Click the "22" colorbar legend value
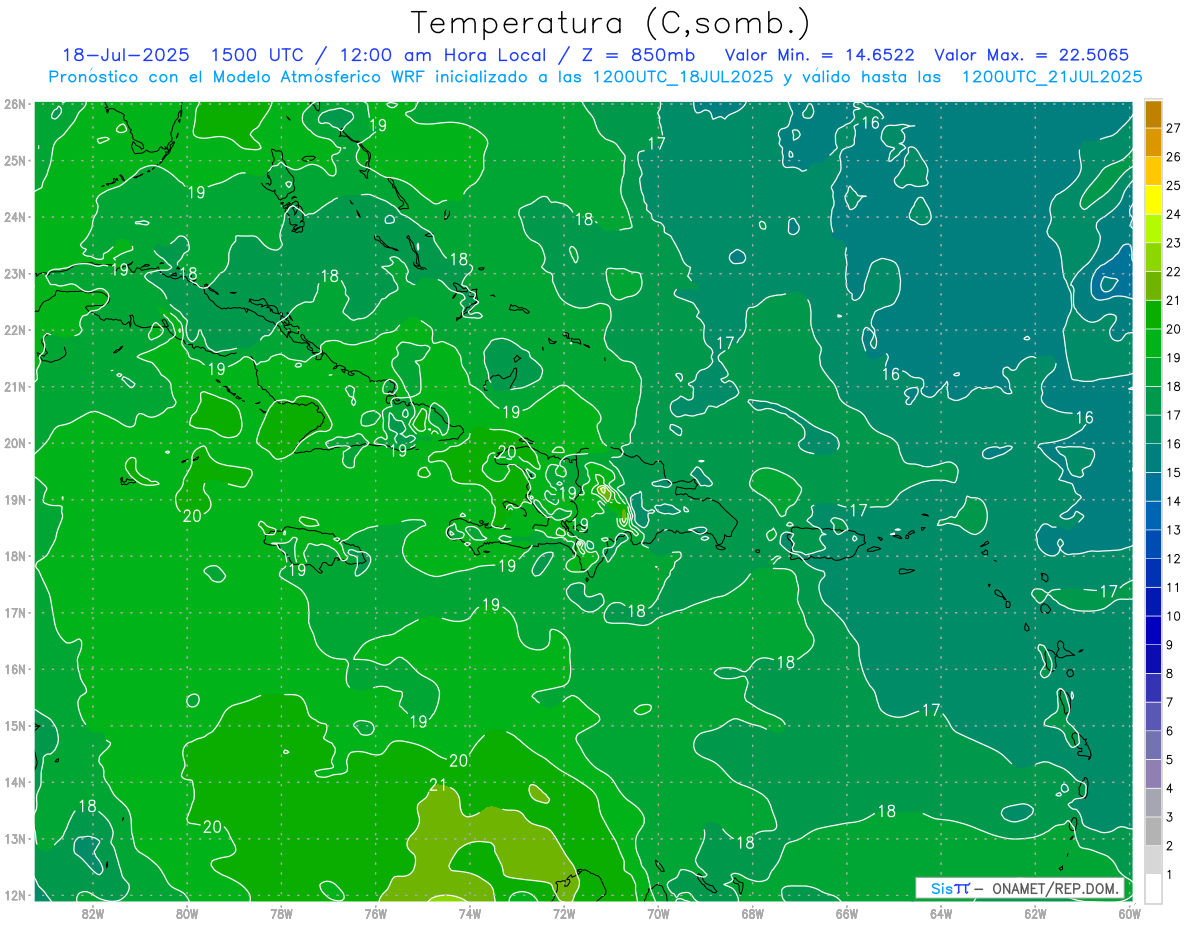Screen dimensions: 1200x927 1174,272
